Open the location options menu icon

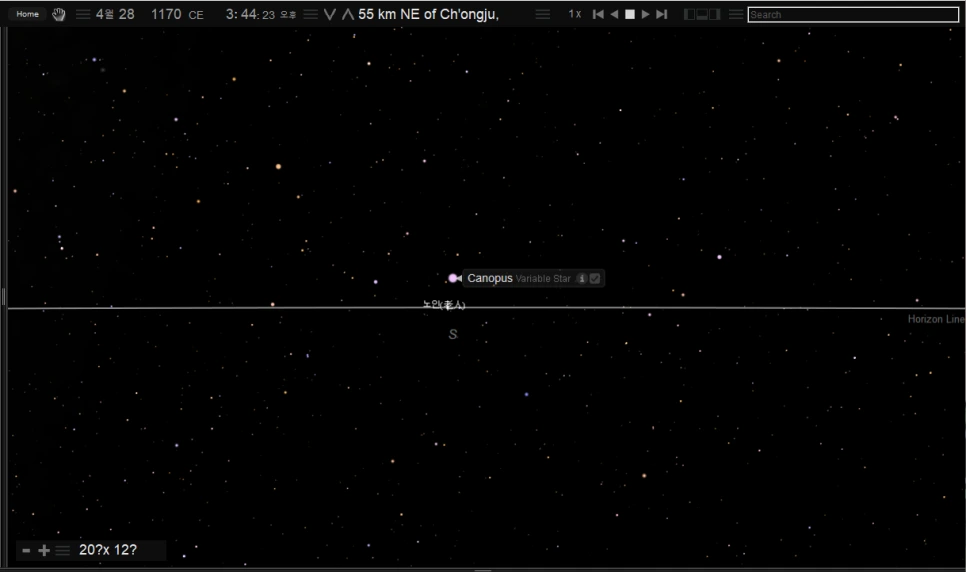click(x=310, y=14)
